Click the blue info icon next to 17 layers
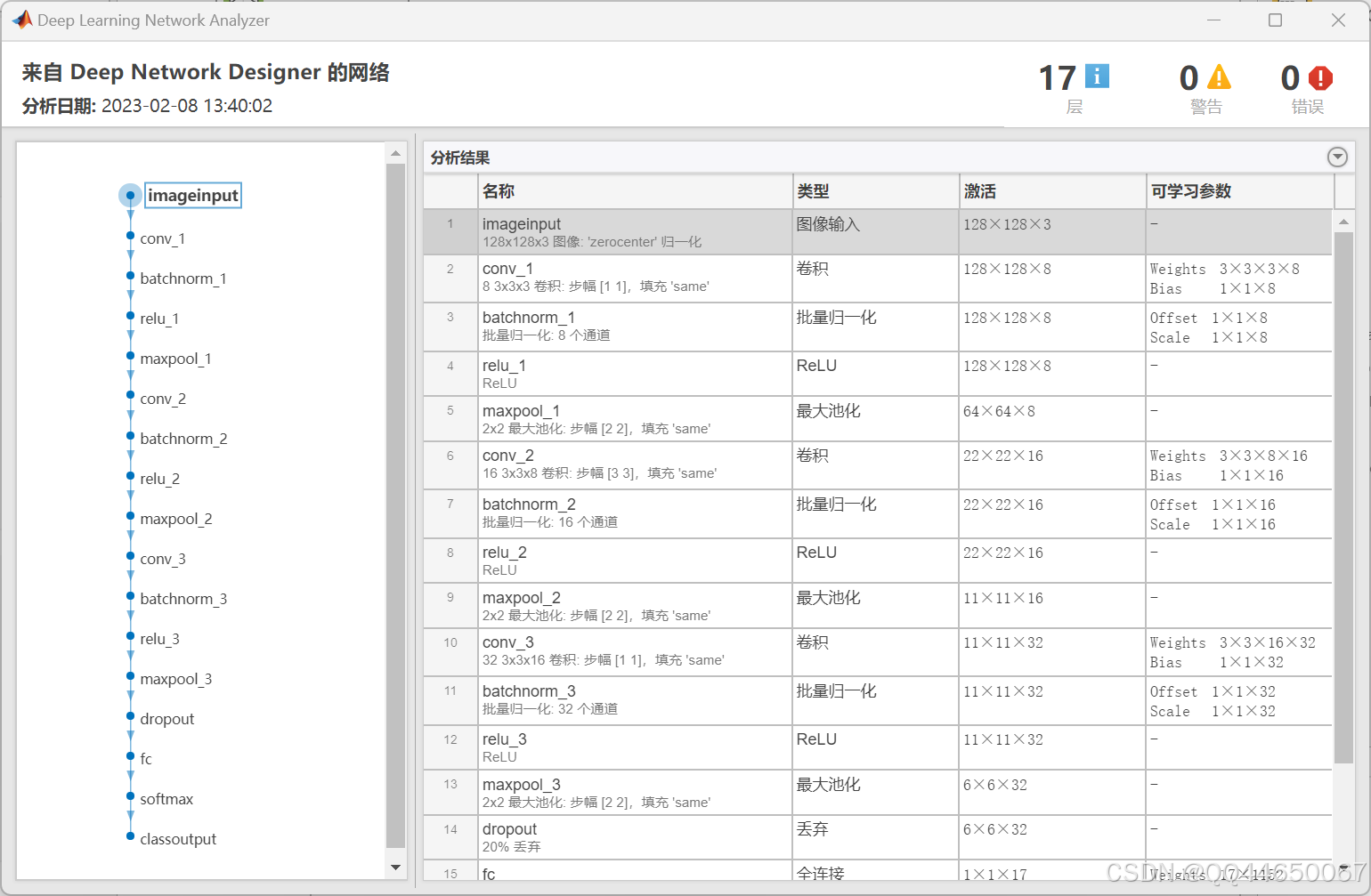 pos(1097,77)
